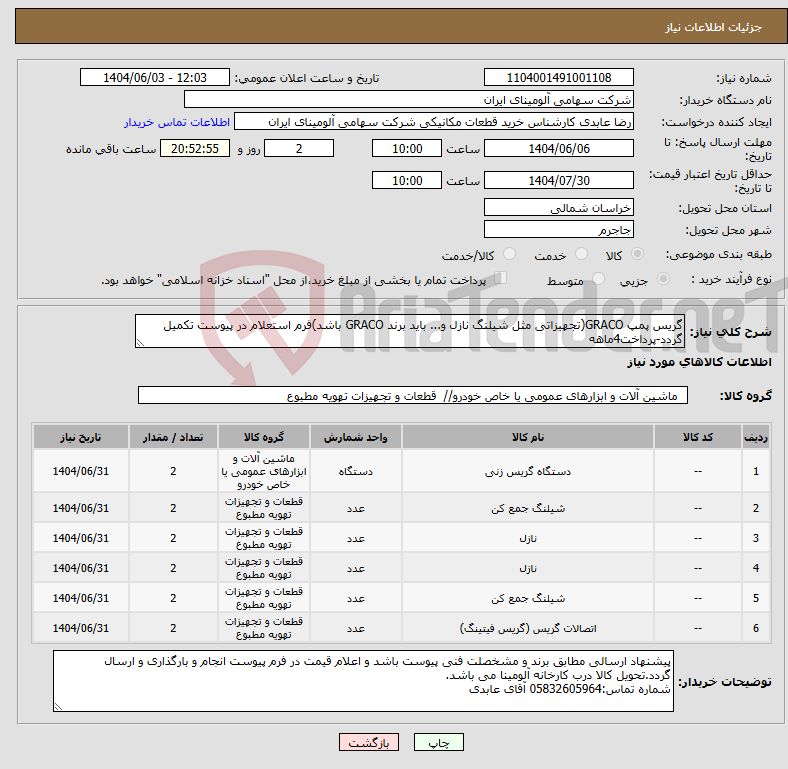Click نازل in row 4
The height and width of the screenshot is (769, 788).
point(528,568)
